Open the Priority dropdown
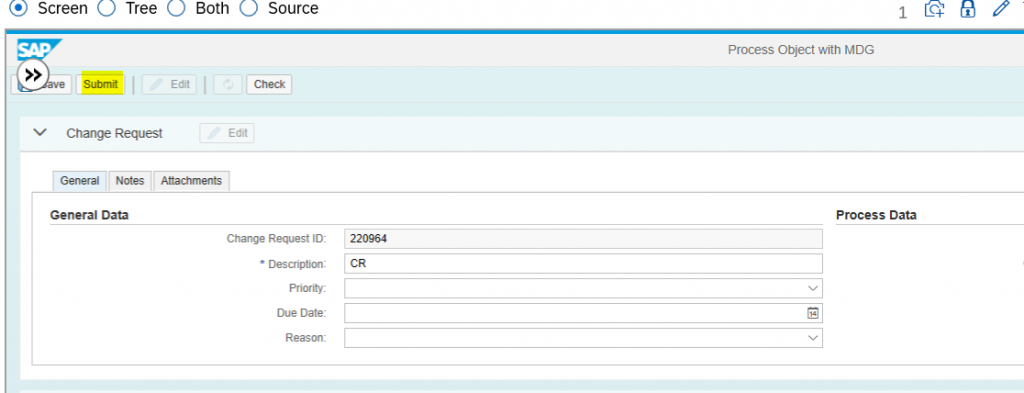 812,288
